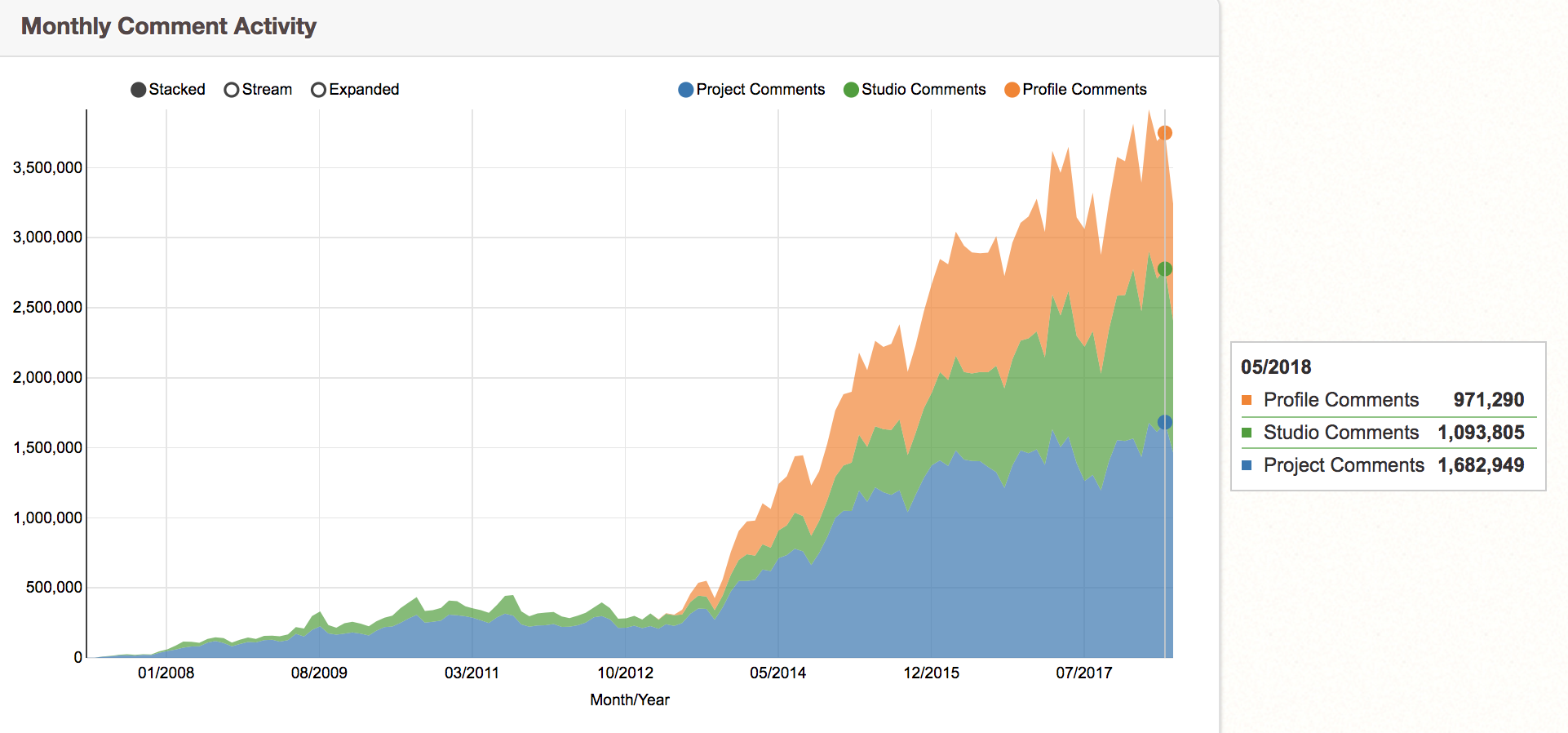Toggle Profile Comments series in legend

tap(1012, 90)
